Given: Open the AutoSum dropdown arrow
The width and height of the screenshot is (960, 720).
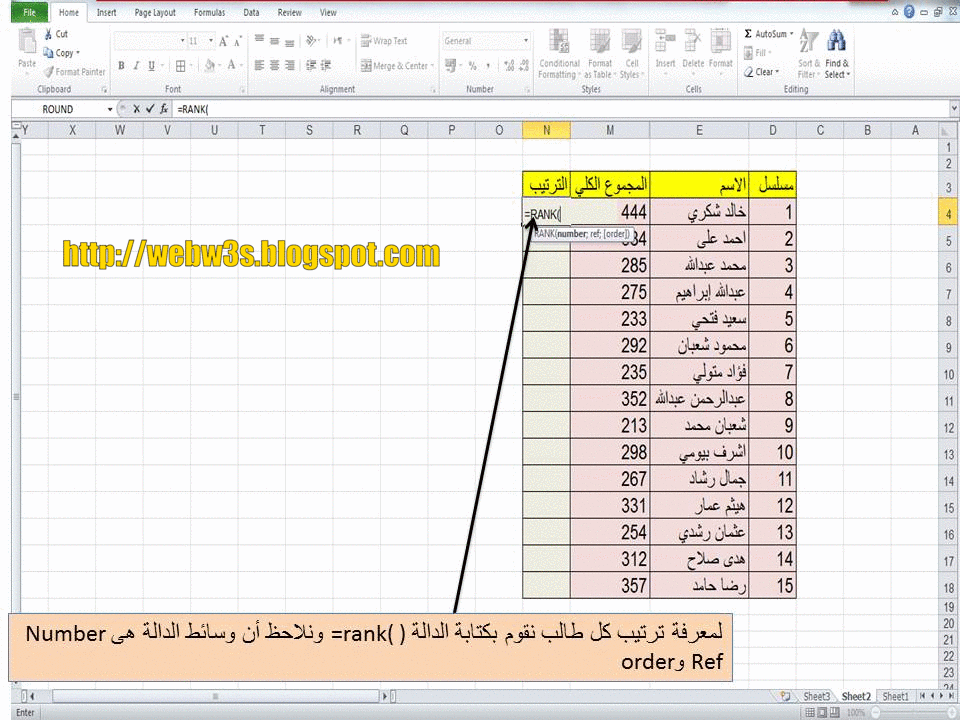Looking at the screenshot, I should pos(792,34).
